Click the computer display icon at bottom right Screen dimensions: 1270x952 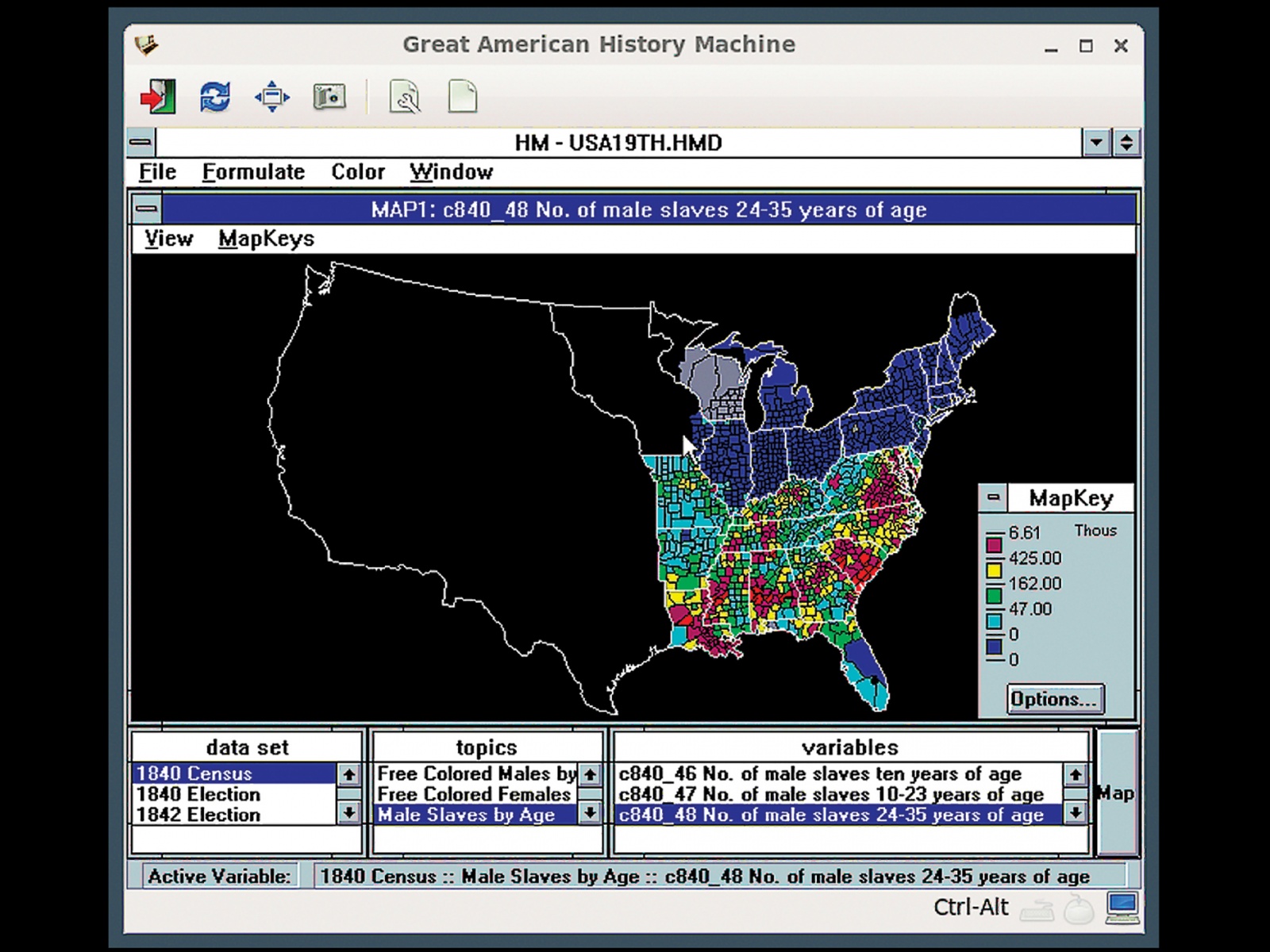[x=1122, y=908]
